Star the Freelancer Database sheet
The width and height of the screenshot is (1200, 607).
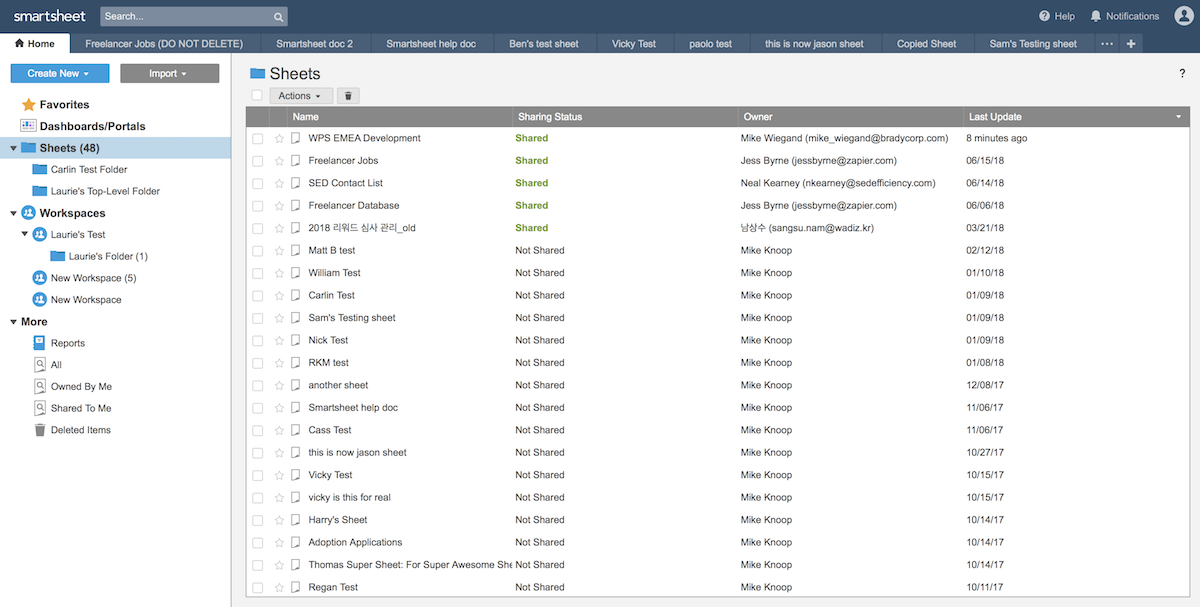(x=279, y=206)
